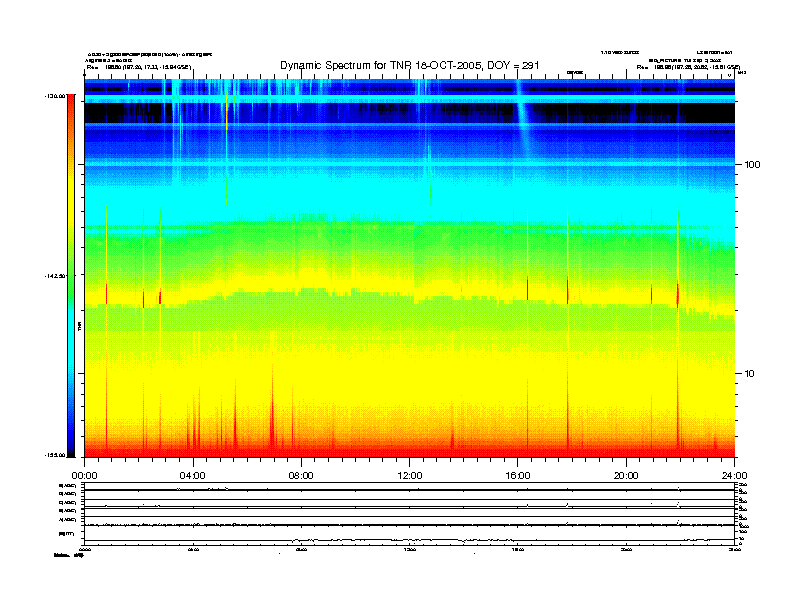The height and width of the screenshot is (612, 792).
Task: Click the -155.00 colorbar scale label
Action: (55, 455)
